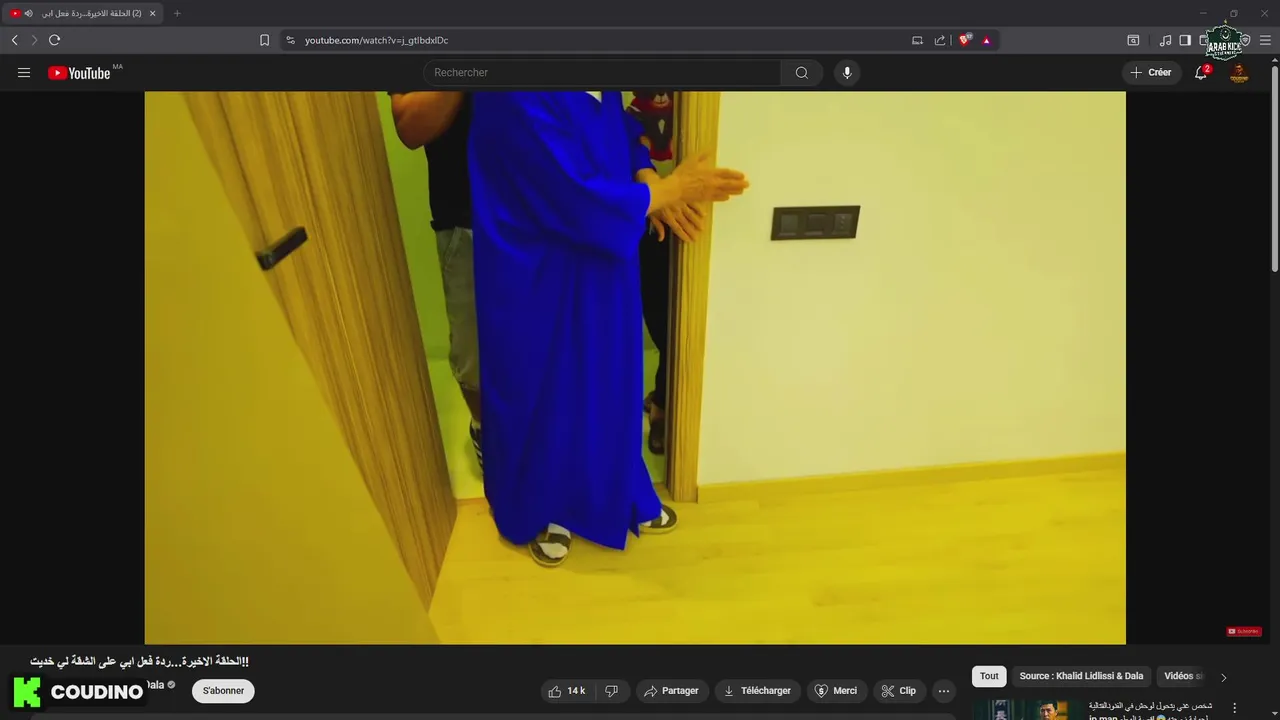Open the first suggested video thumbnail
This screenshot has height=720, width=1280.
click(x=1026, y=709)
